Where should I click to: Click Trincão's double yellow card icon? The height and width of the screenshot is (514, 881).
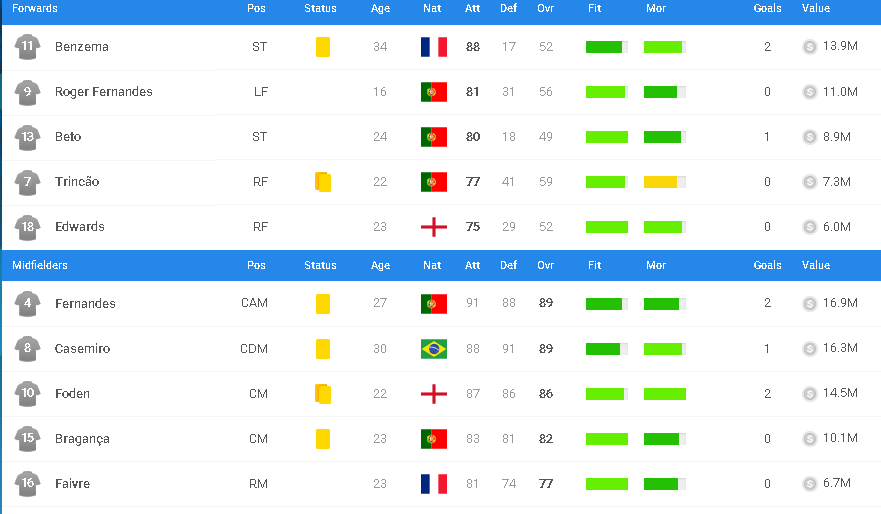tap(323, 182)
